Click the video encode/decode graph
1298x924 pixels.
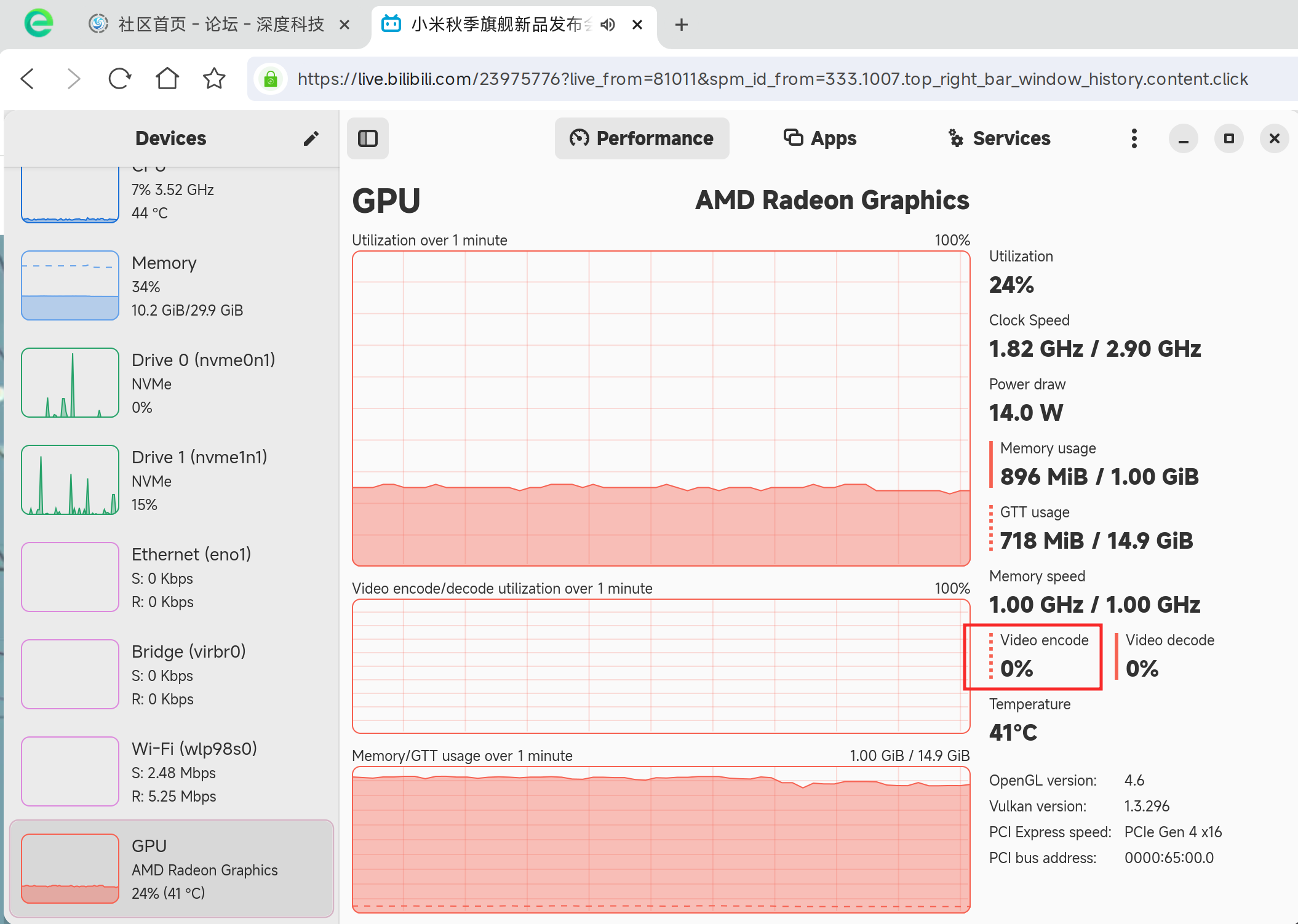tap(661, 666)
